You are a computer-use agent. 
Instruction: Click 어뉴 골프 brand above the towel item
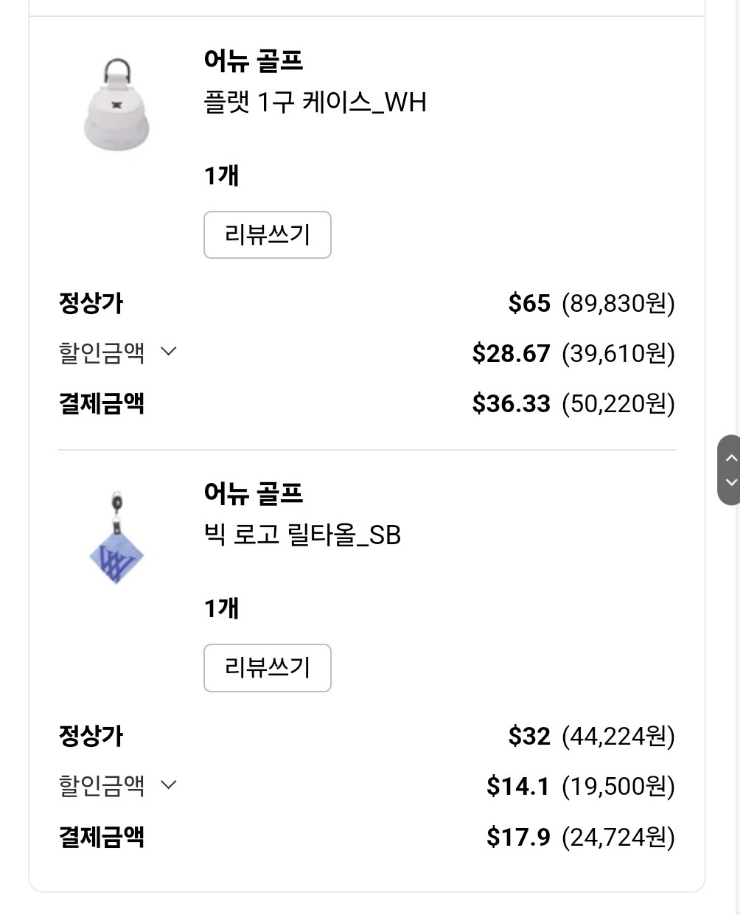click(253, 493)
